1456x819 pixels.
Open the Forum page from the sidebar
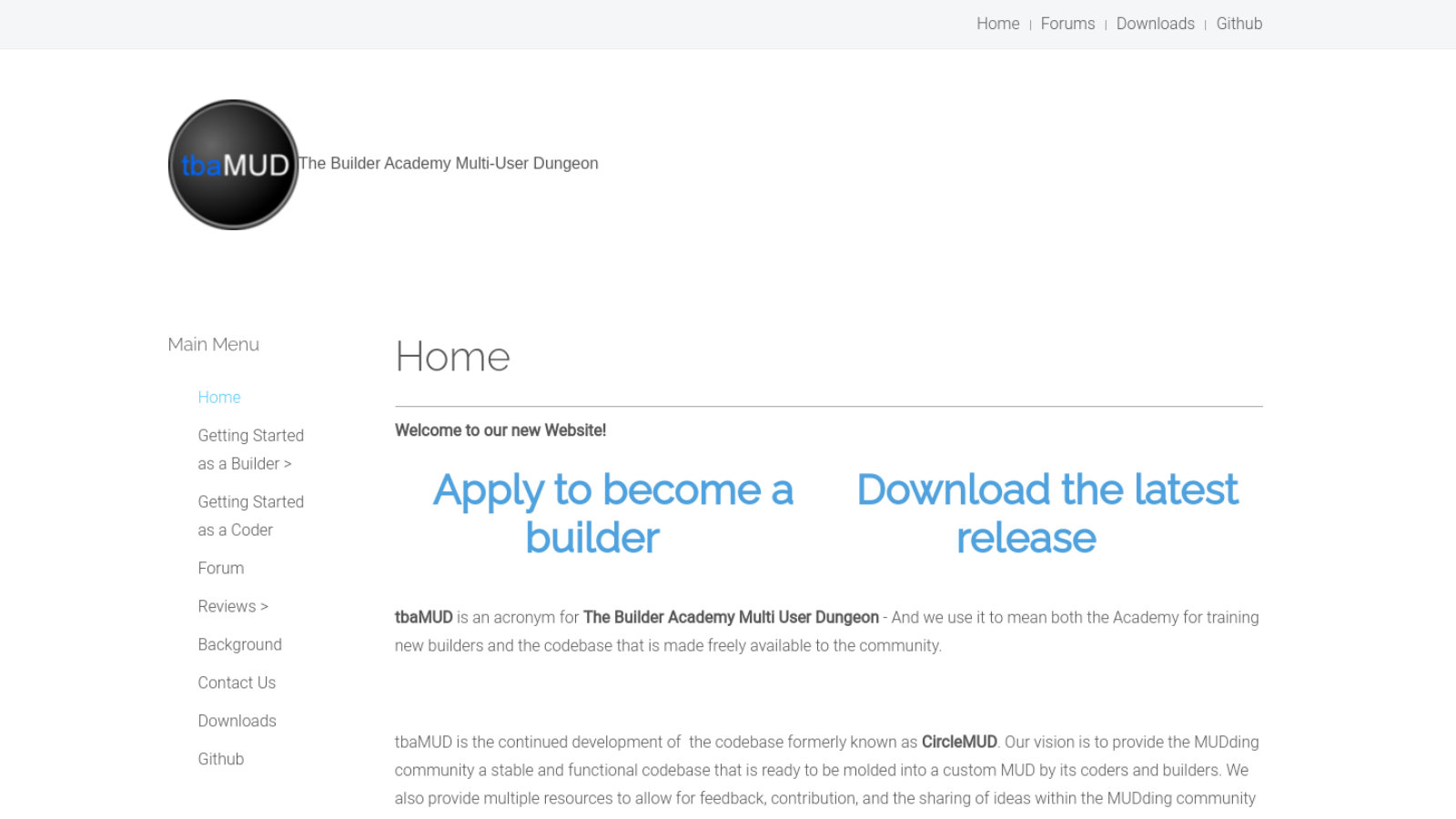pos(220,568)
